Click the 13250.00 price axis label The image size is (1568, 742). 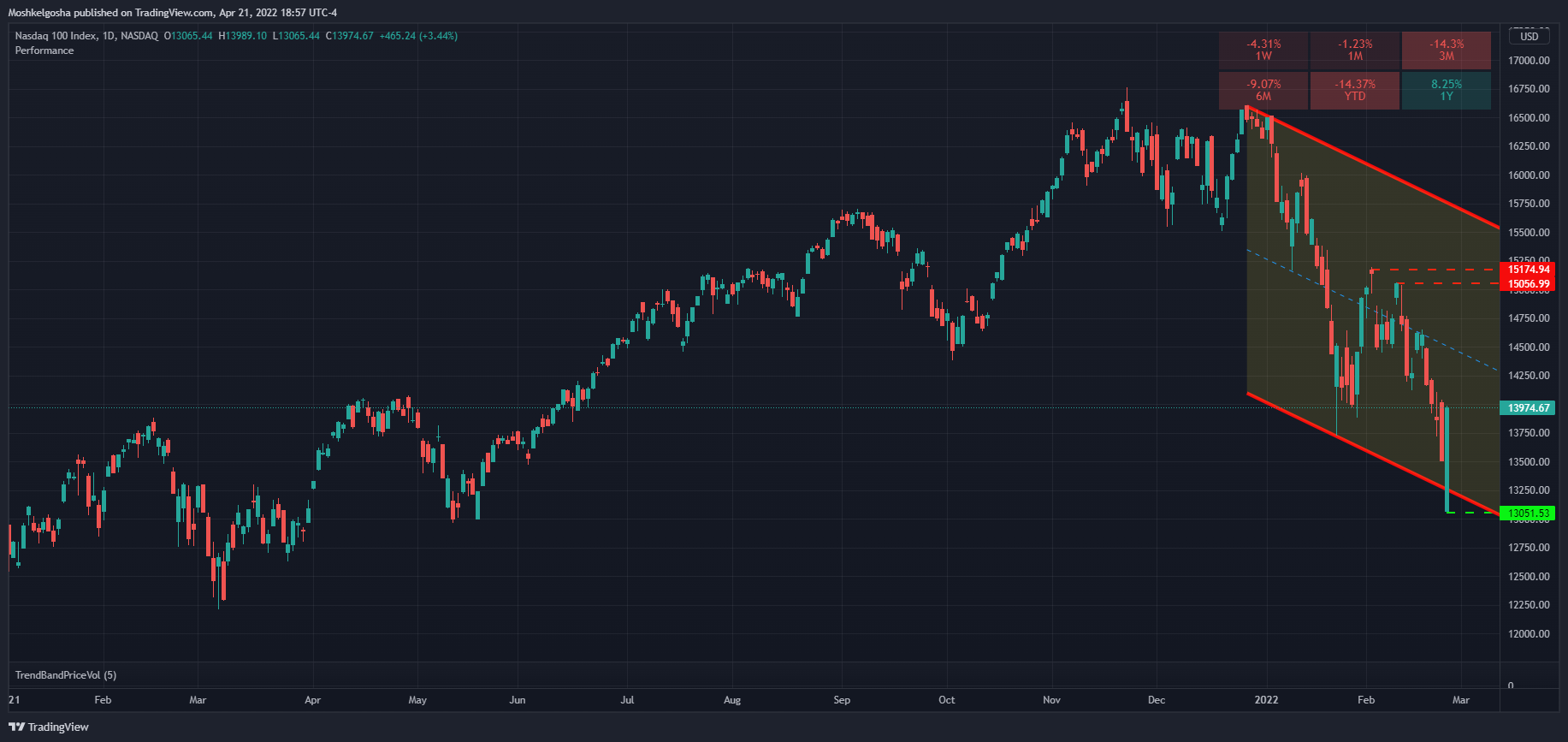(1529, 490)
